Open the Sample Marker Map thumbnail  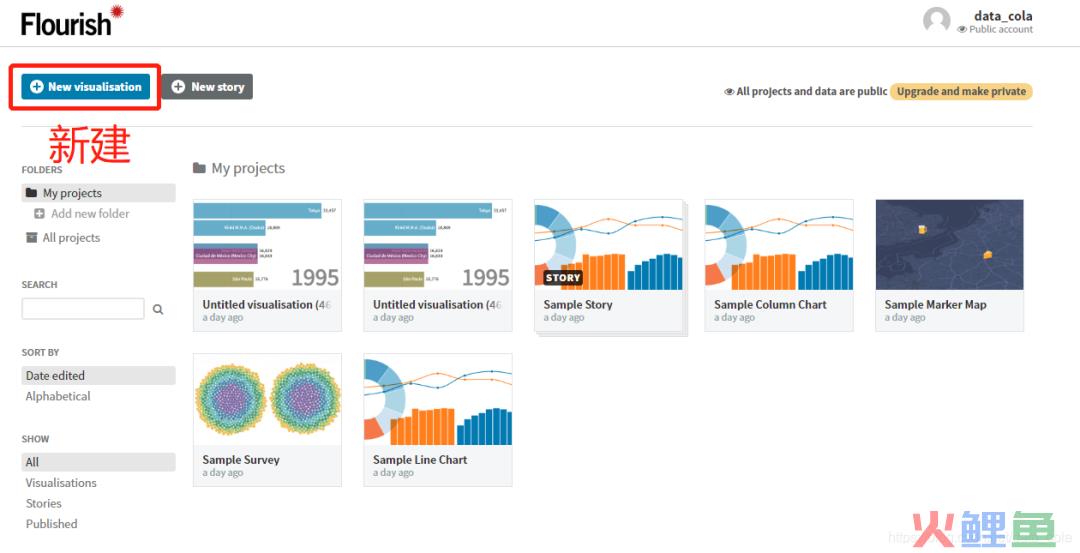tap(949, 244)
